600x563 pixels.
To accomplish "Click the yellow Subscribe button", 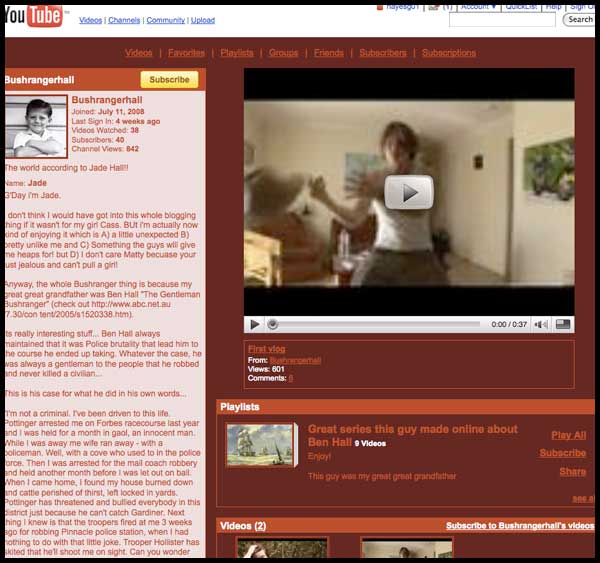I will coord(169,79).
